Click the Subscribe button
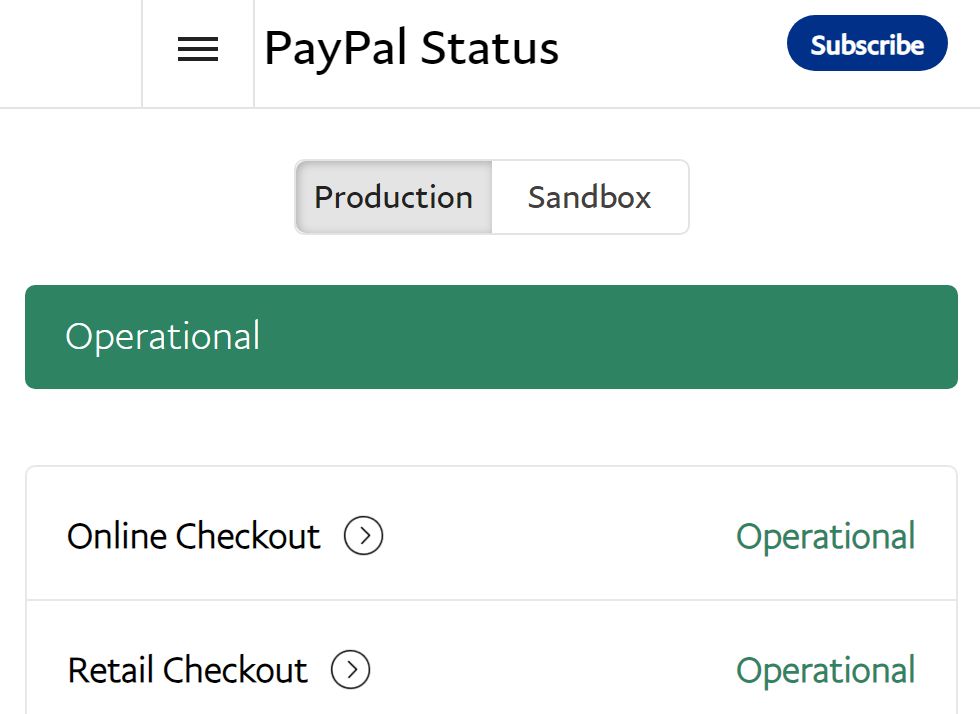The height and width of the screenshot is (714, 980). (x=867, y=43)
